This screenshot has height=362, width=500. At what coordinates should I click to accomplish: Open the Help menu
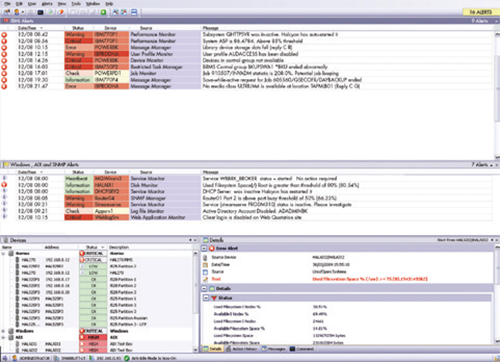point(109,4)
